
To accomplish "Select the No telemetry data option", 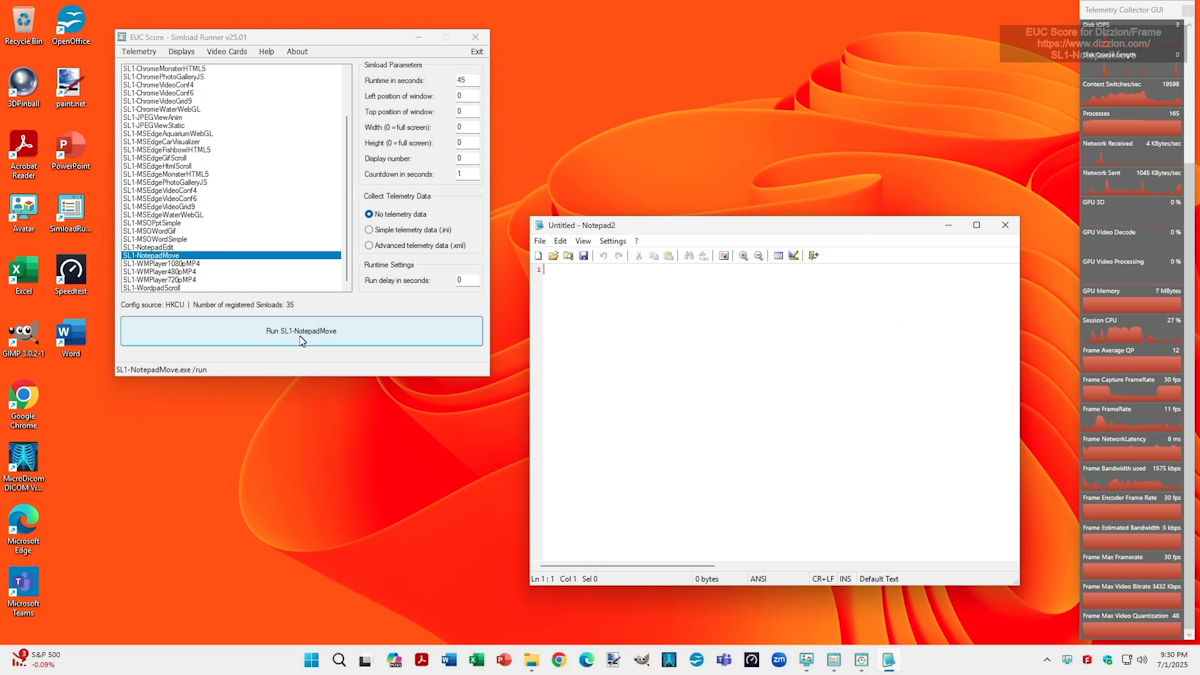I will [x=369, y=214].
